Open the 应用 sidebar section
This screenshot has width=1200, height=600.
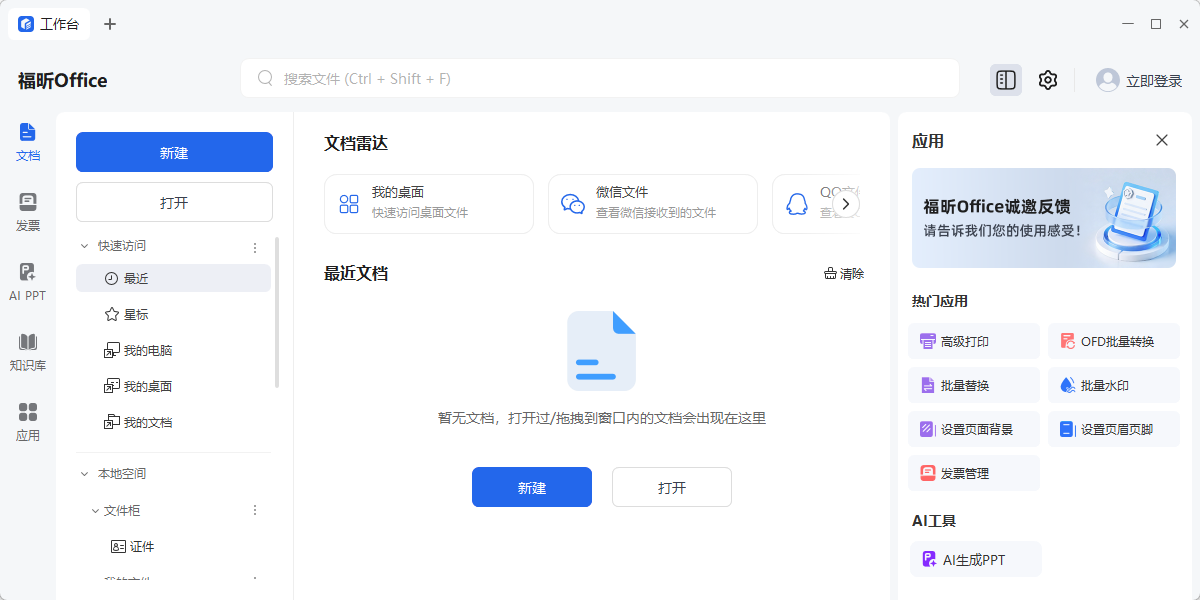28,422
